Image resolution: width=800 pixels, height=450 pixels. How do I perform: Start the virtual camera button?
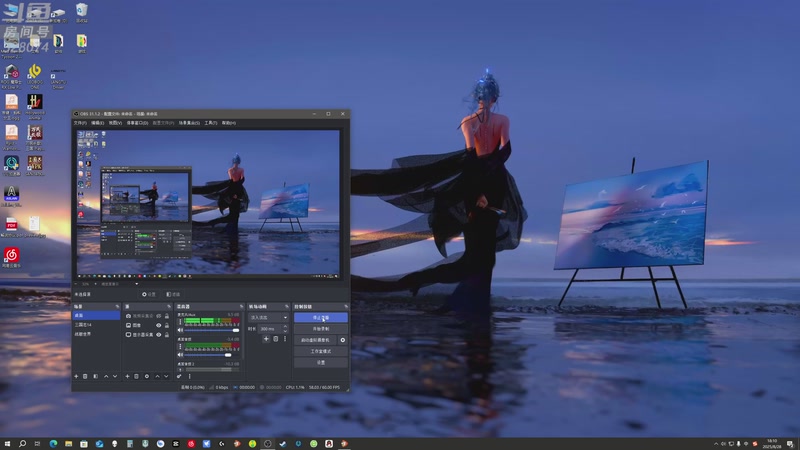(x=315, y=340)
